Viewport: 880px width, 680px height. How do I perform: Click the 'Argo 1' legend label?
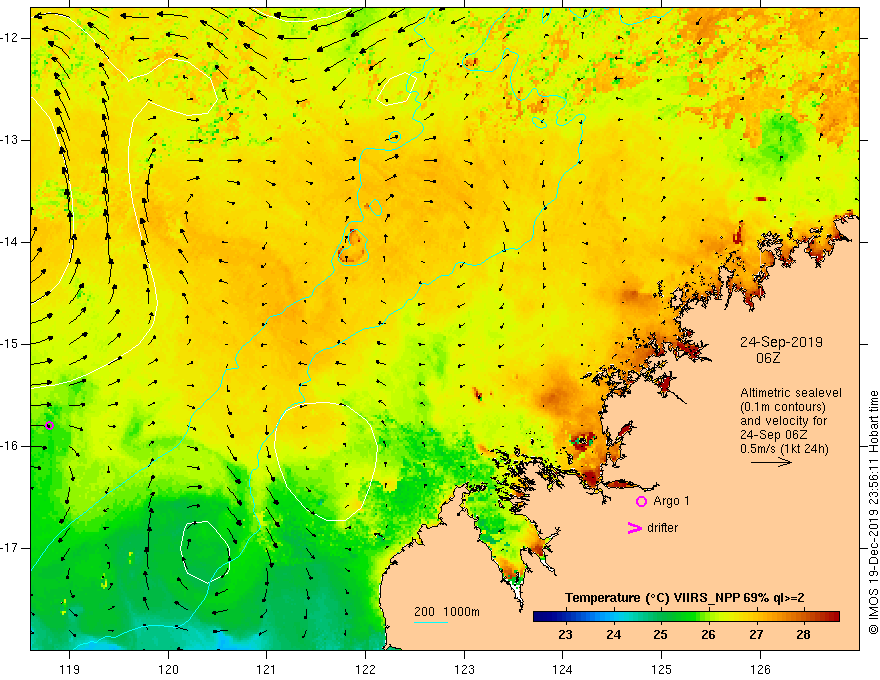(671, 501)
